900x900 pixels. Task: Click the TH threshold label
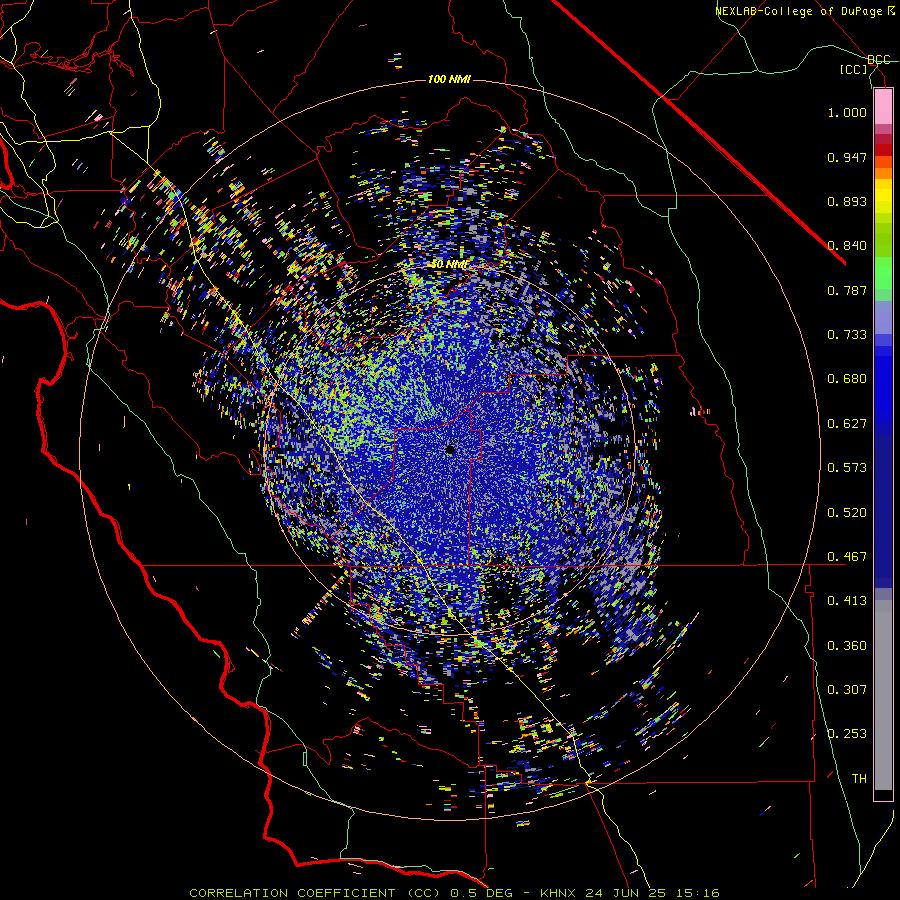coord(859,779)
